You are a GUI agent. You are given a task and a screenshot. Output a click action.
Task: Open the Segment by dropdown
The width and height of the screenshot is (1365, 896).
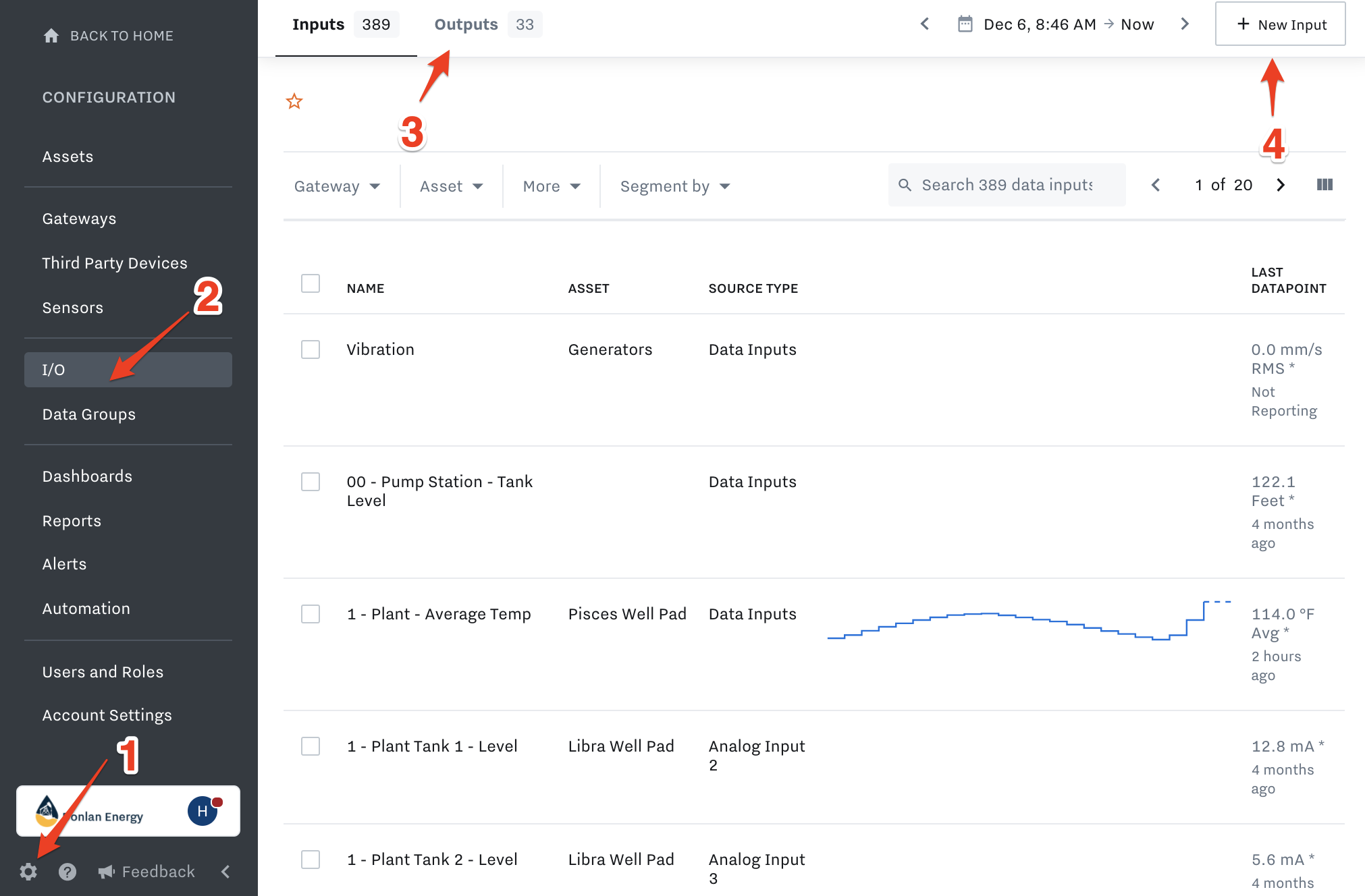[x=675, y=186]
